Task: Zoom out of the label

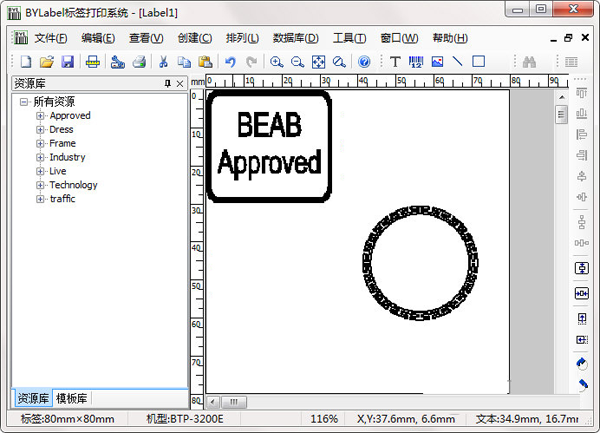Action: click(297, 61)
